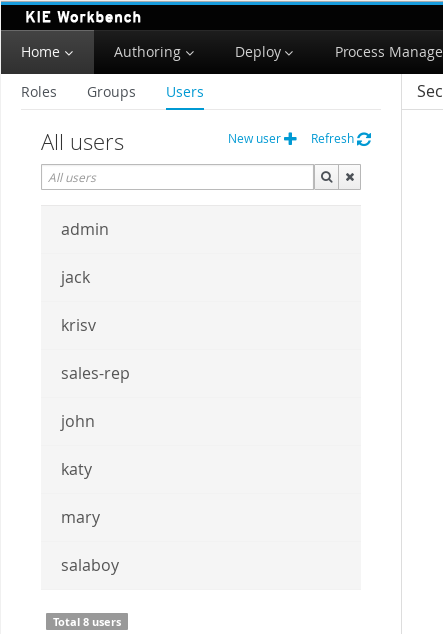Open the Home dropdown menu
This screenshot has width=443, height=634.
(x=47, y=52)
